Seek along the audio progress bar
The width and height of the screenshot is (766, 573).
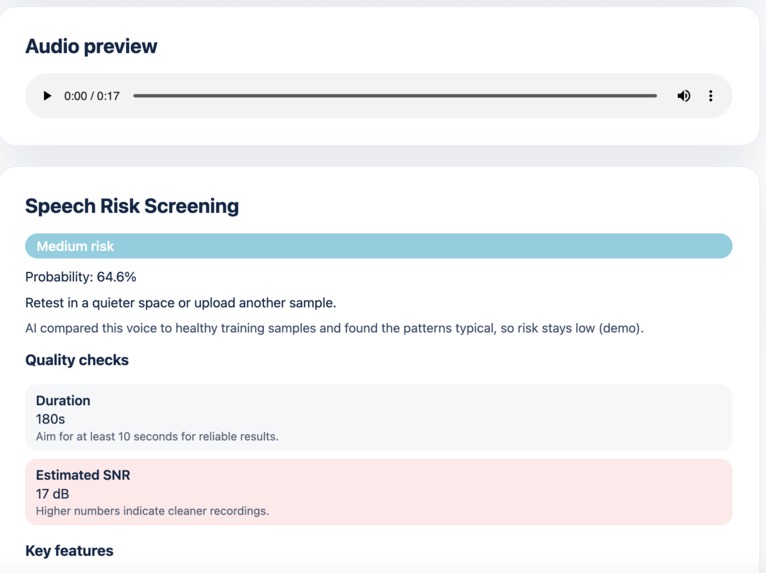(395, 96)
